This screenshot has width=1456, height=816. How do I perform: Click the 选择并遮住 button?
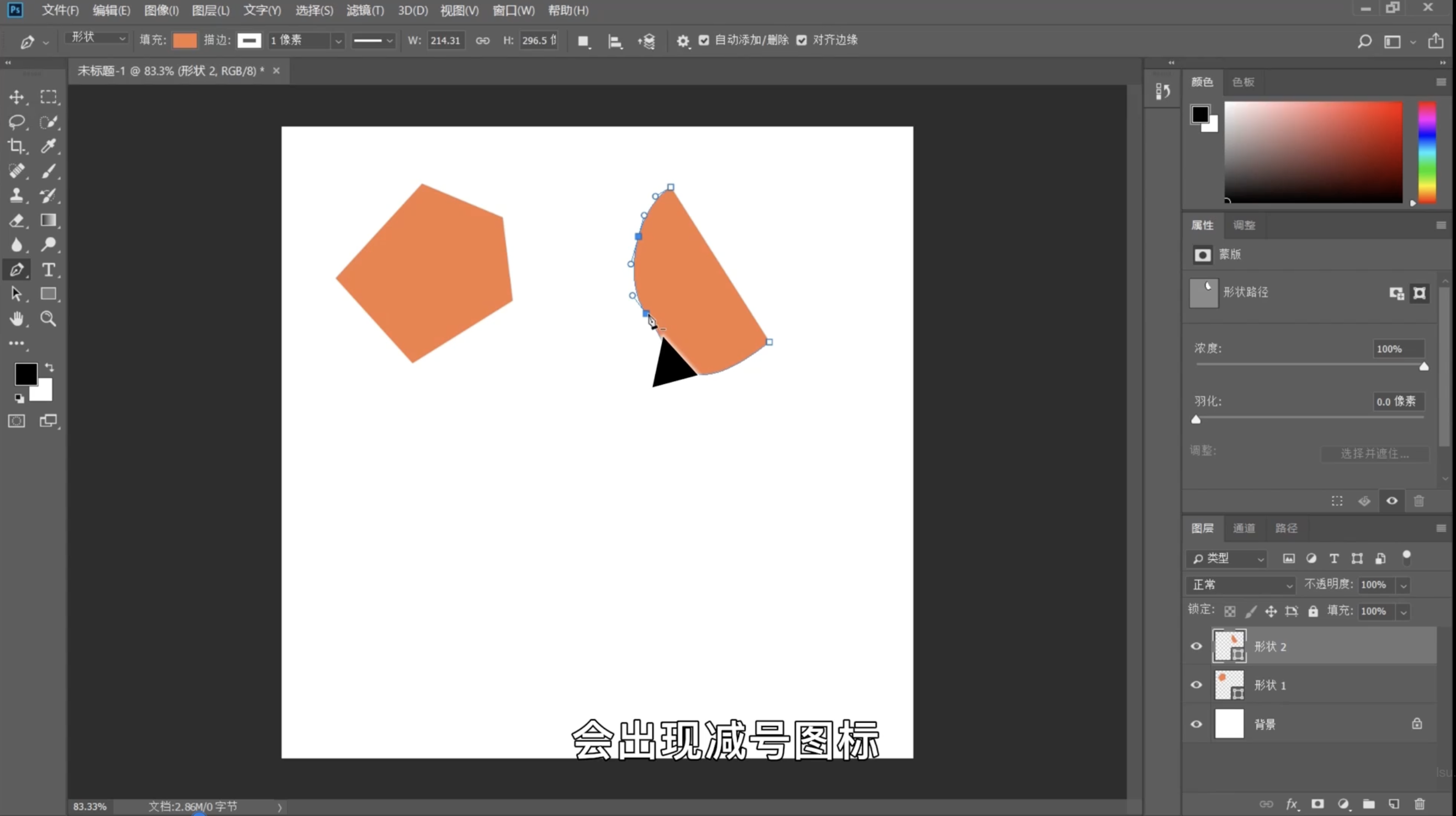[x=1374, y=453]
